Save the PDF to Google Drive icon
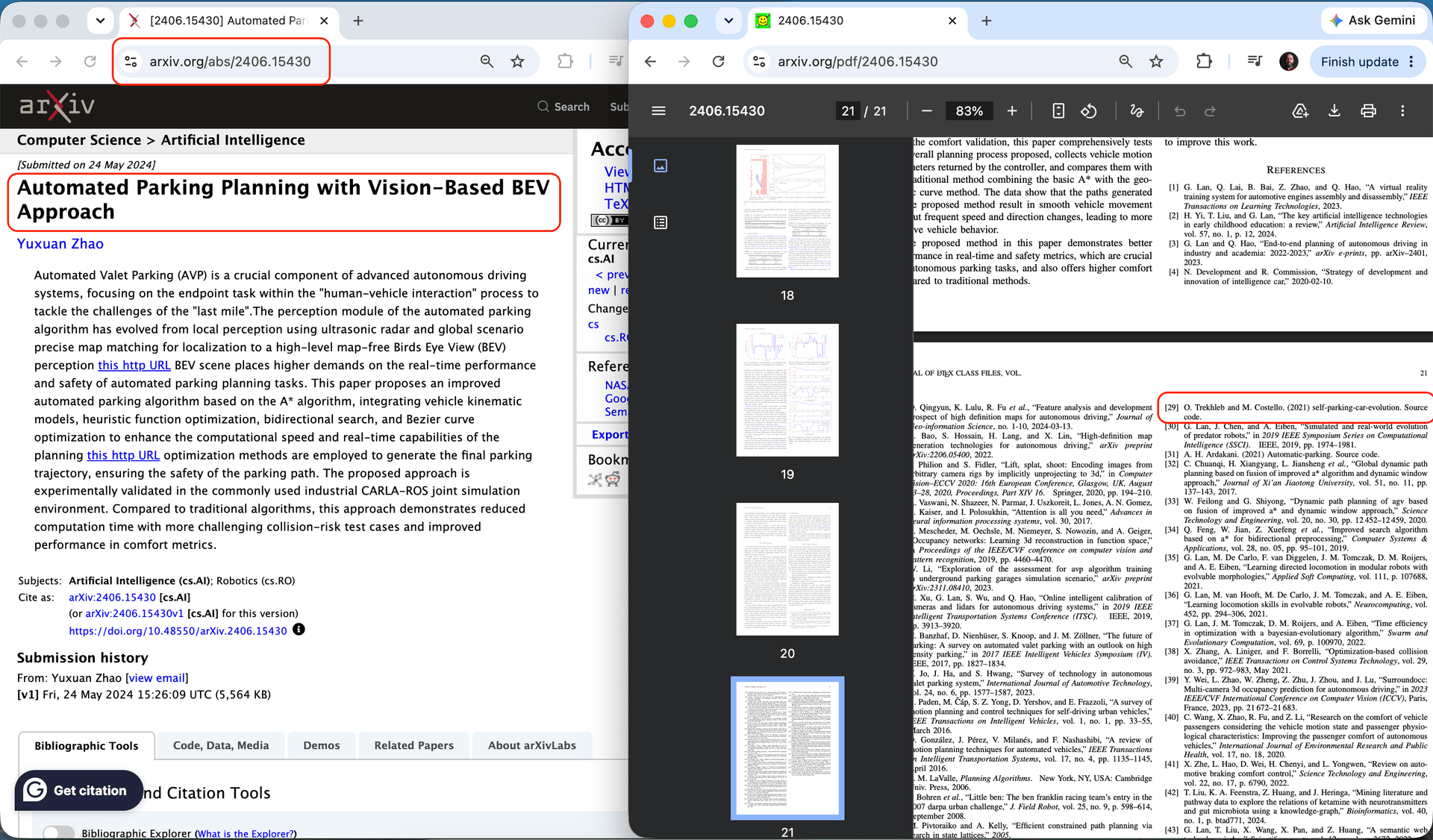Viewport: 1433px width, 840px height. point(1300,111)
